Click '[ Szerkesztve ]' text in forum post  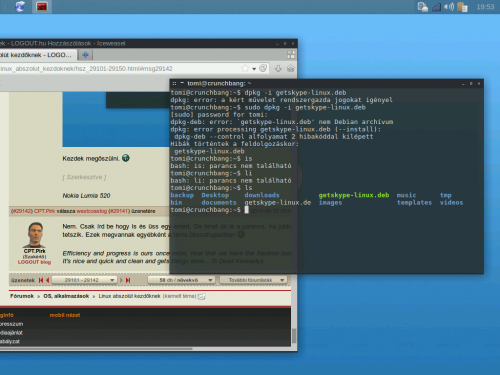tap(84, 177)
